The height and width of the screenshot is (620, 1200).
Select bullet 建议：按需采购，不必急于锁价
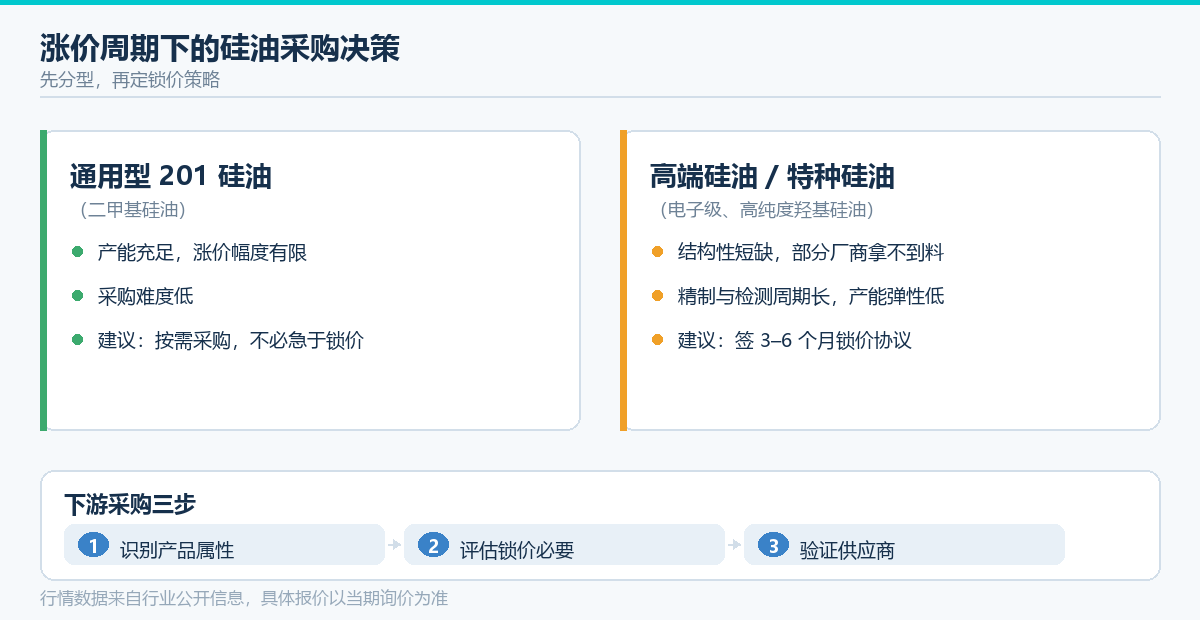(x=231, y=340)
